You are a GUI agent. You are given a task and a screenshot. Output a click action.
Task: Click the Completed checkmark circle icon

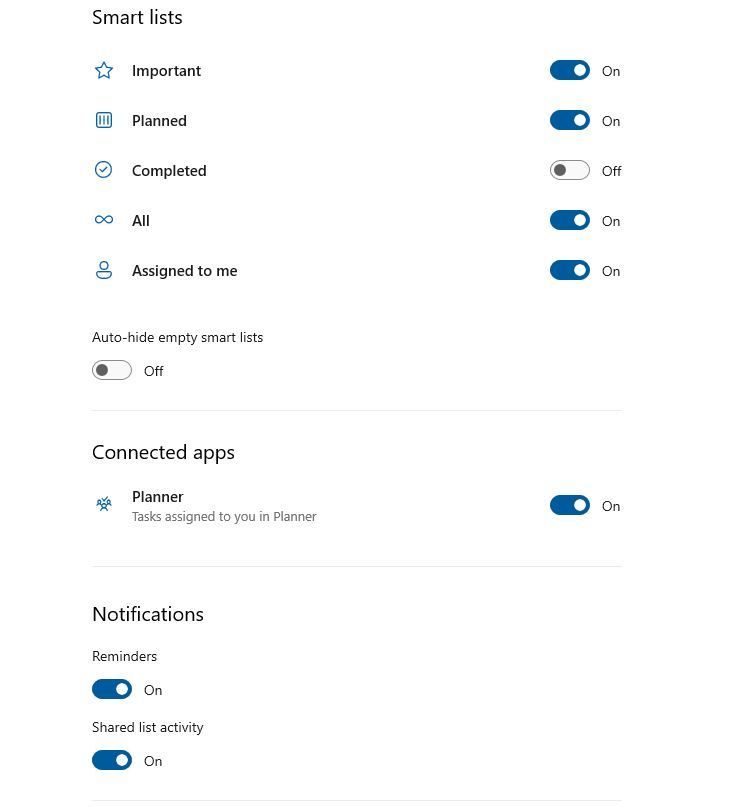click(x=104, y=171)
